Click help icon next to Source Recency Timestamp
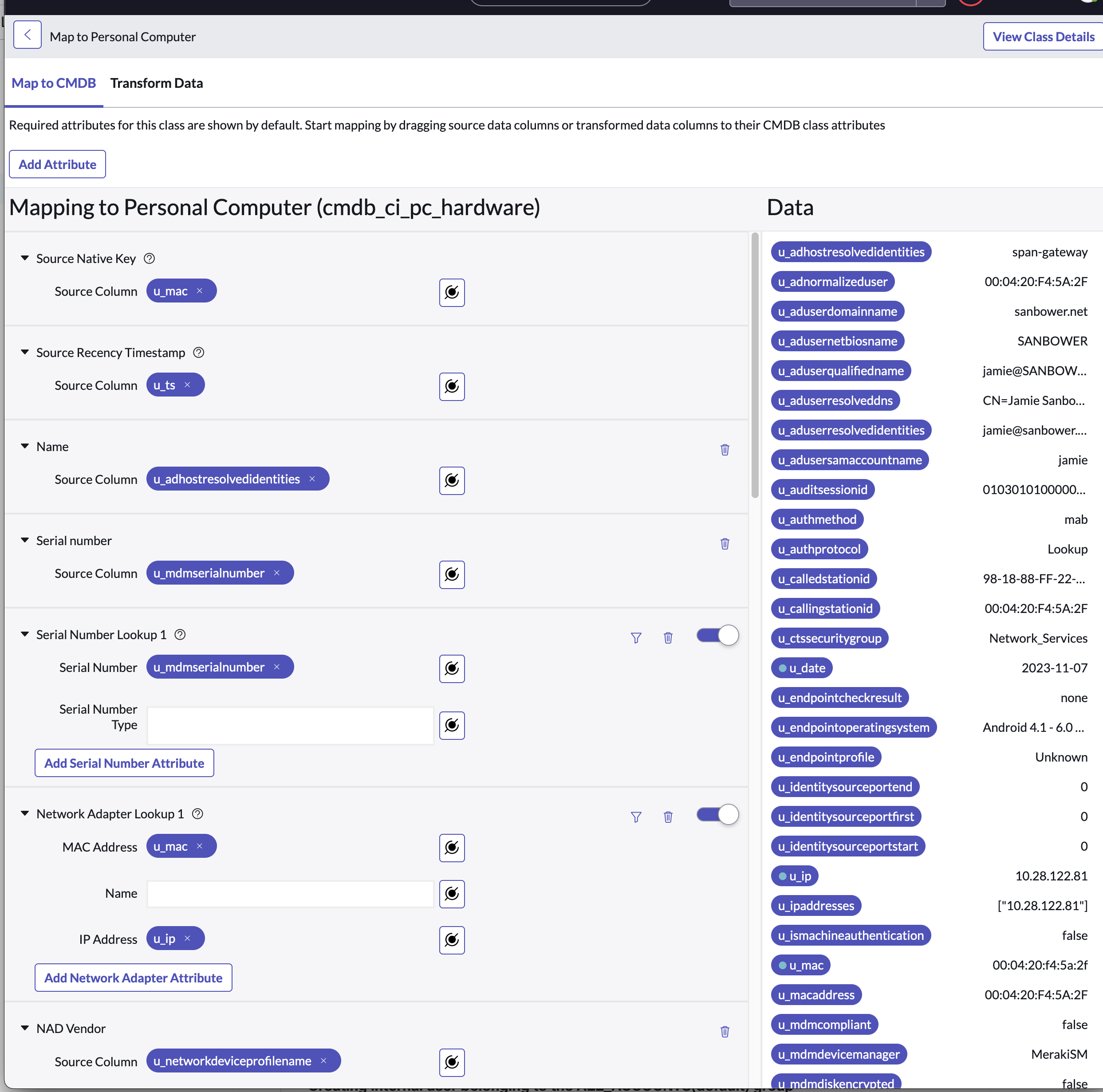The image size is (1103, 1092). click(x=199, y=352)
